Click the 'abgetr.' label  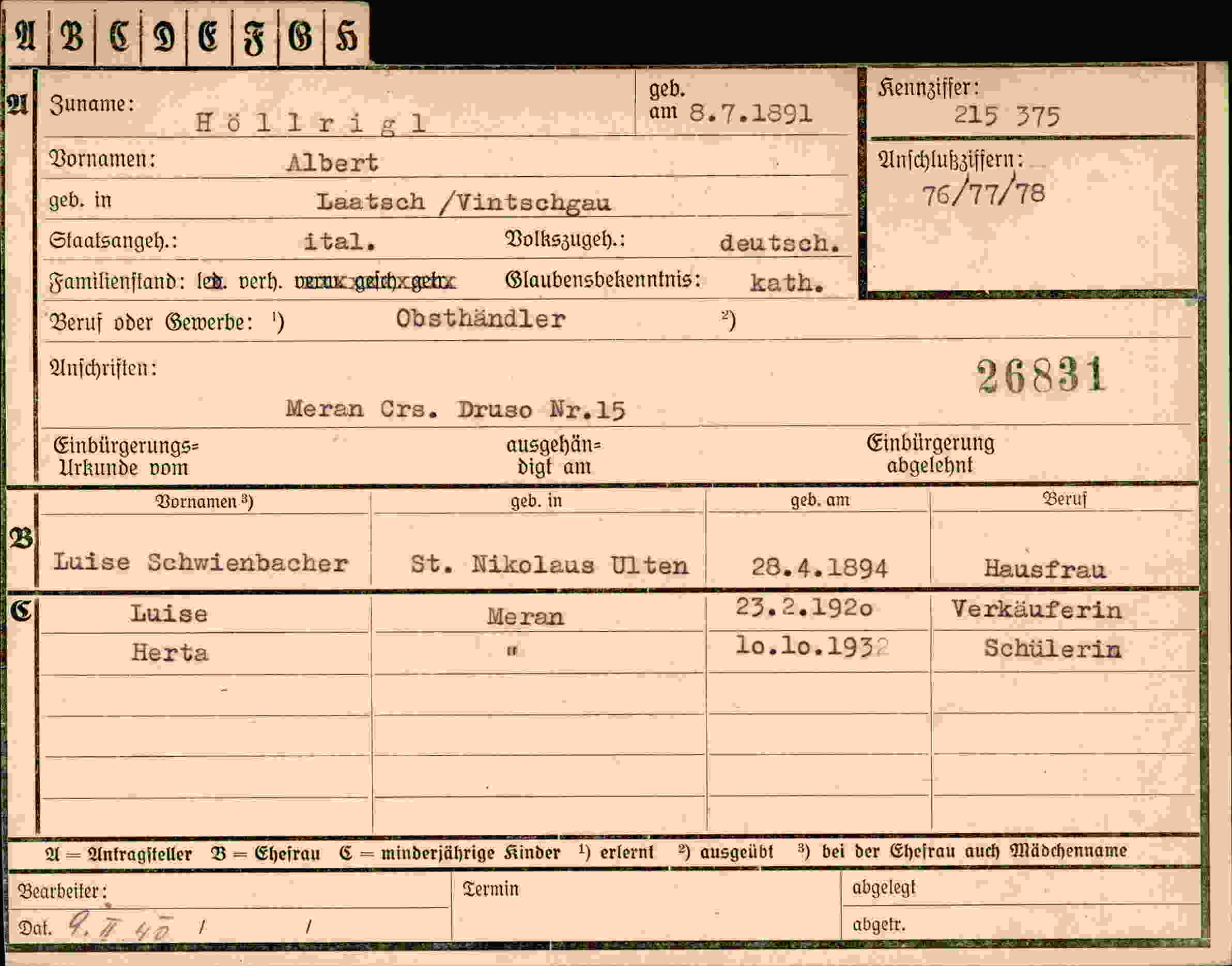879,925
